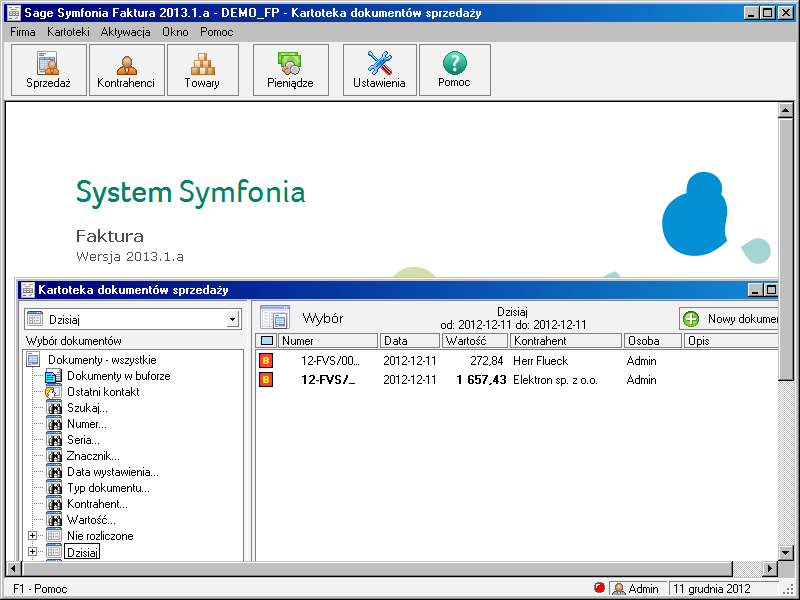Click binoculars icon beside Szukaj...
The height and width of the screenshot is (600, 800).
pyautogui.click(x=54, y=408)
